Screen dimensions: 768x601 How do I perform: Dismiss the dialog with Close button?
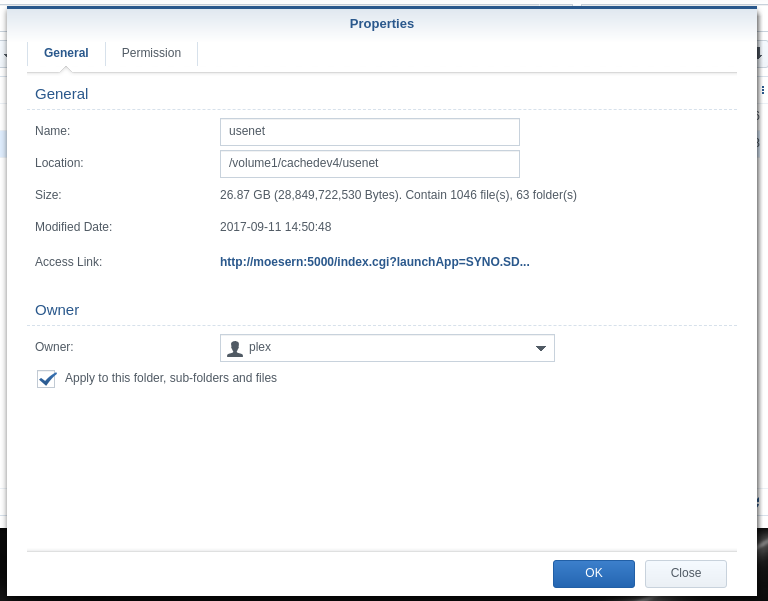coord(686,574)
